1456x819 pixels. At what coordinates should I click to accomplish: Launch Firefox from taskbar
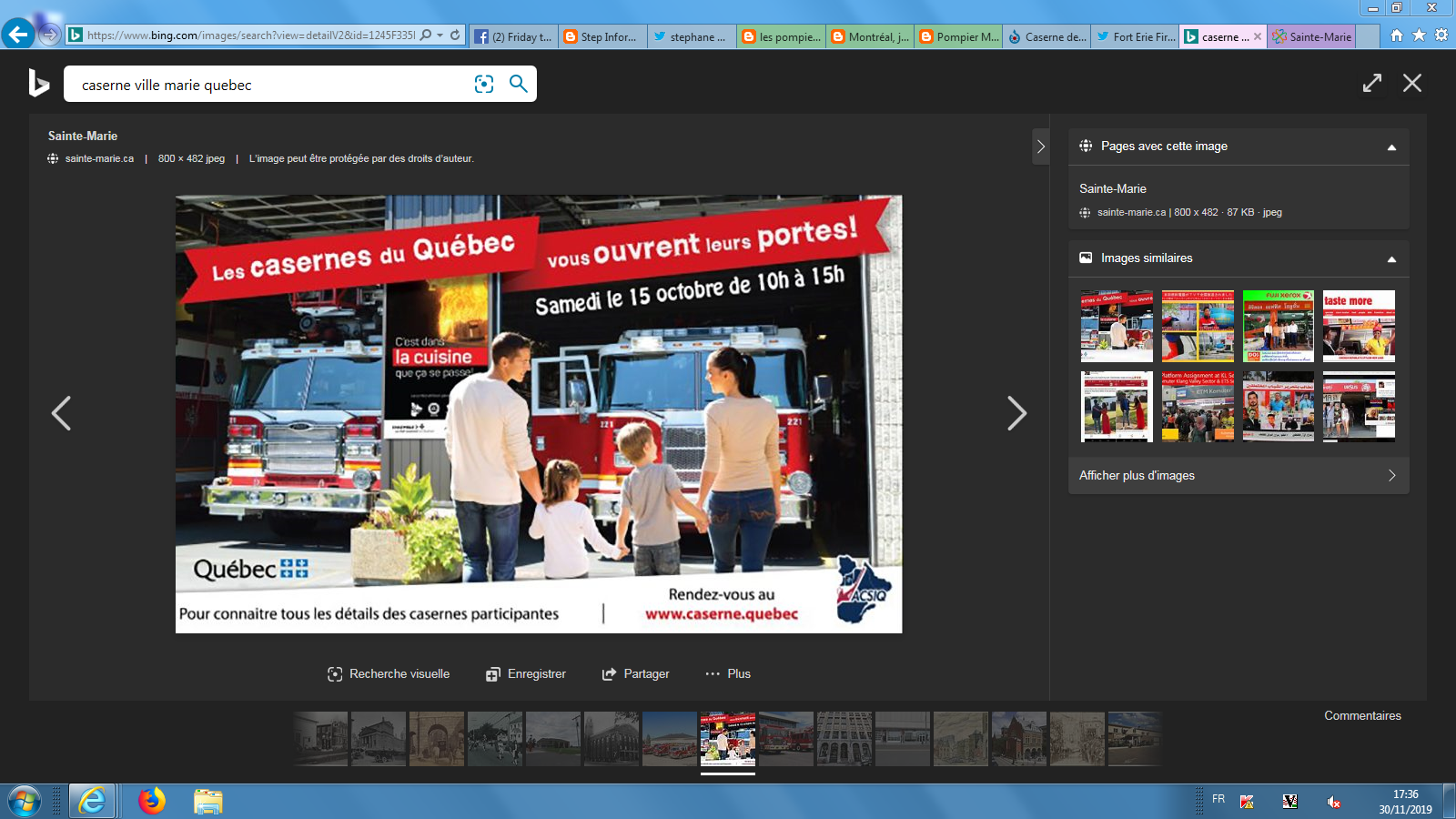click(152, 801)
